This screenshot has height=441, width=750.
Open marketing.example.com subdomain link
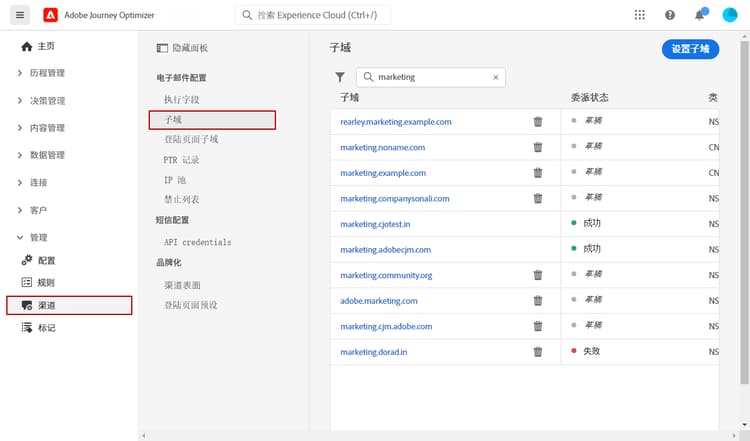coord(383,173)
